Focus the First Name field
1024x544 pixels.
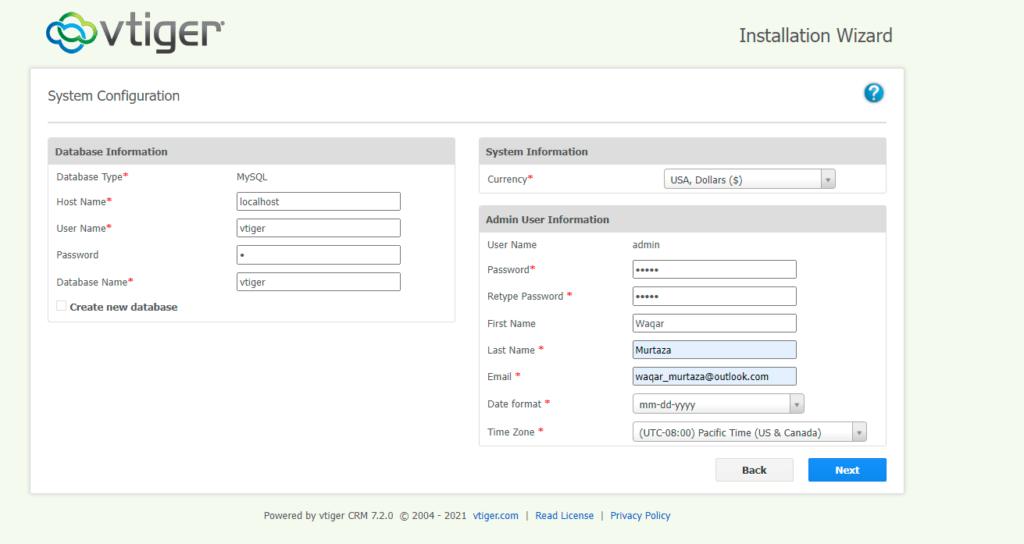point(714,323)
